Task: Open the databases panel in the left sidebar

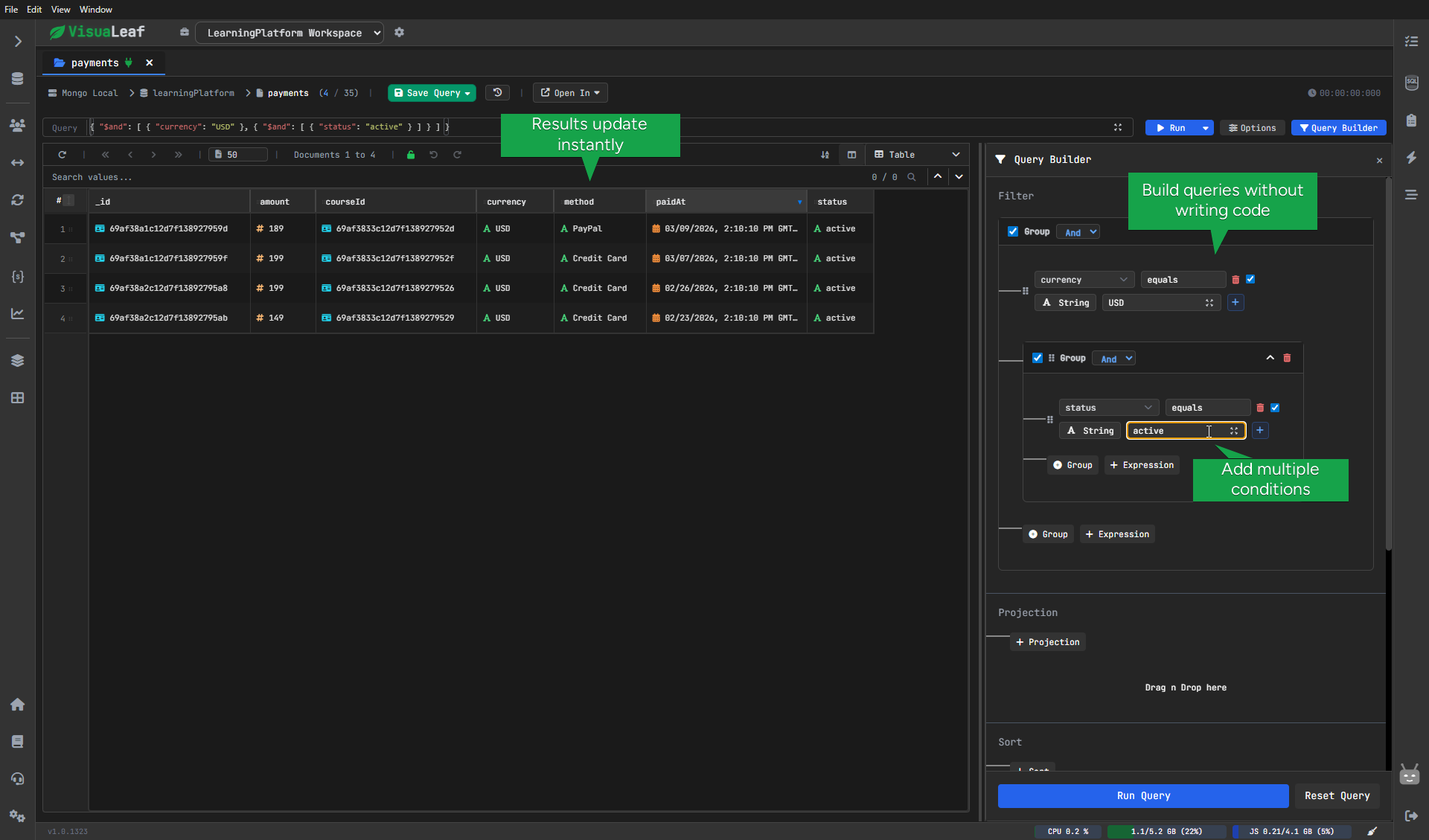Action: pos(18,78)
